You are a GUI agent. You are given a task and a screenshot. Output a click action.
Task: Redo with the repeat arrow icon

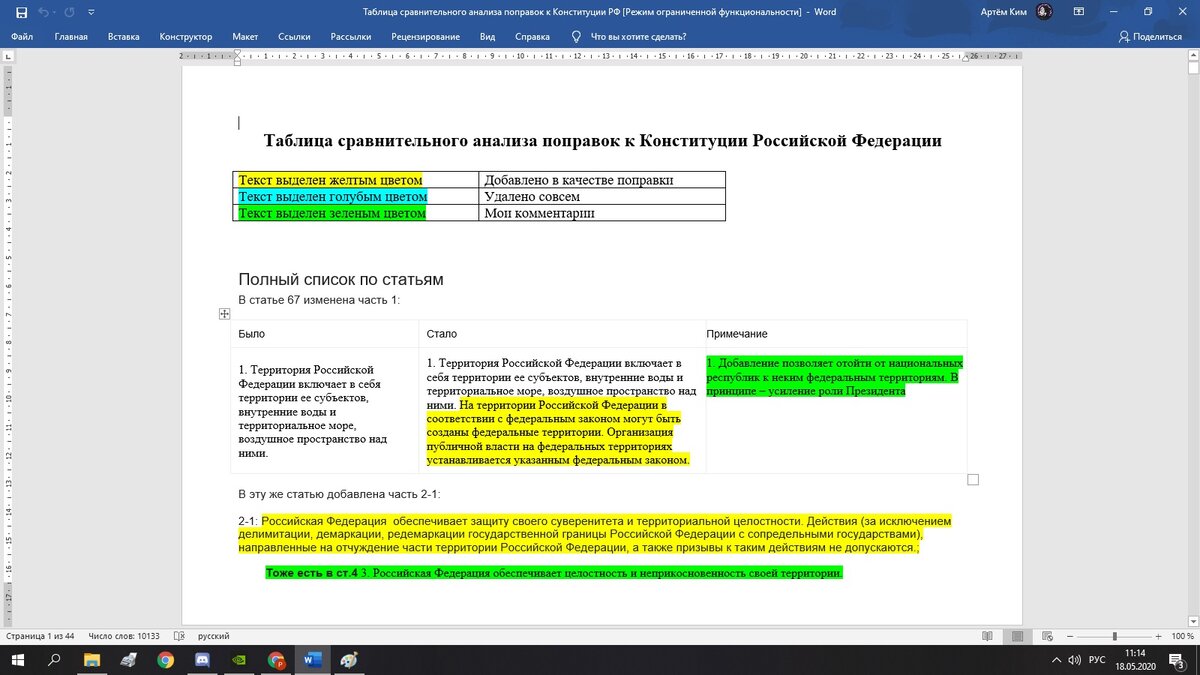[69, 12]
